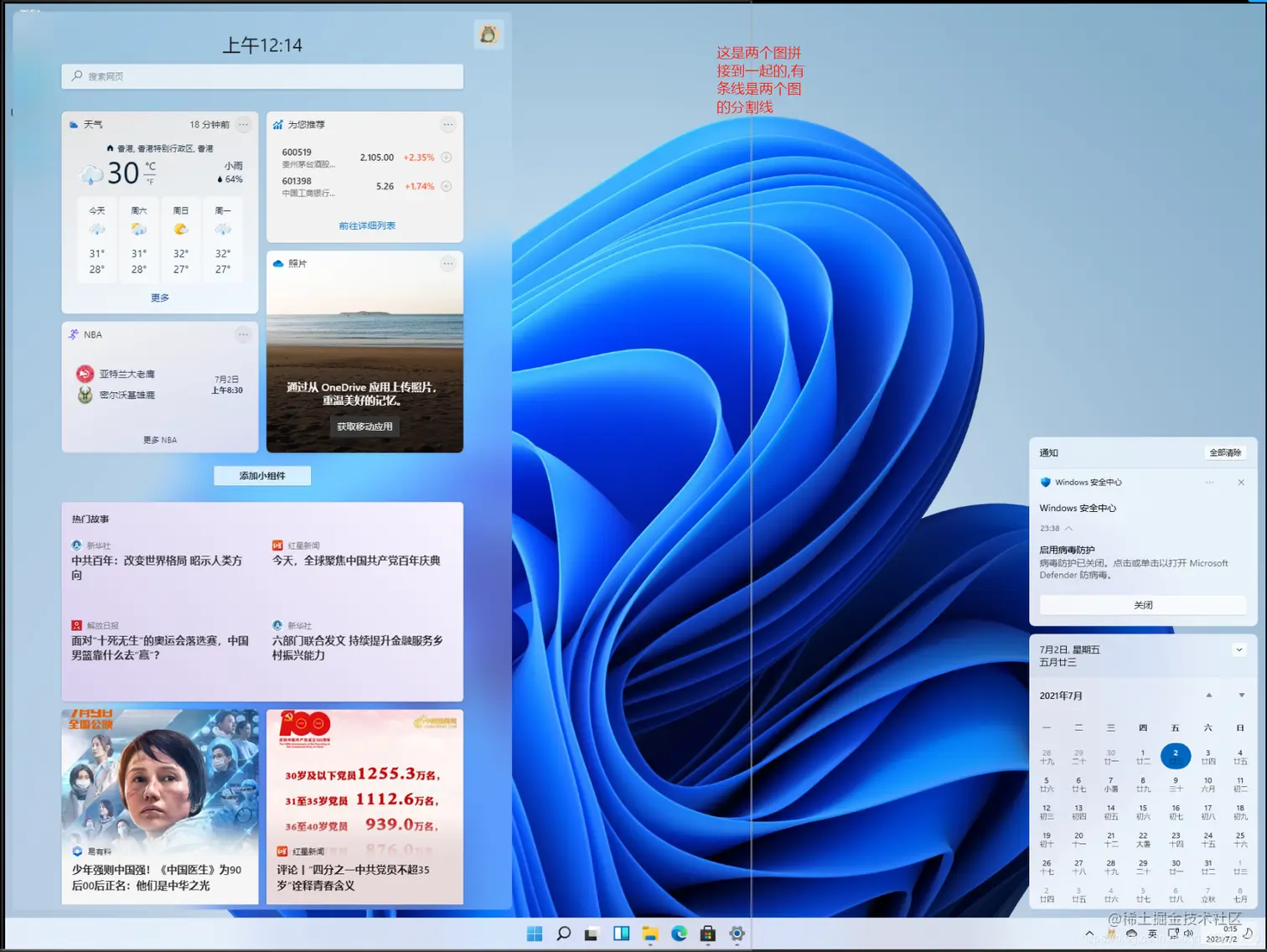Collapse notification via 23:38 chevron
The width and height of the screenshot is (1267, 952).
pyautogui.click(x=1068, y=528)
